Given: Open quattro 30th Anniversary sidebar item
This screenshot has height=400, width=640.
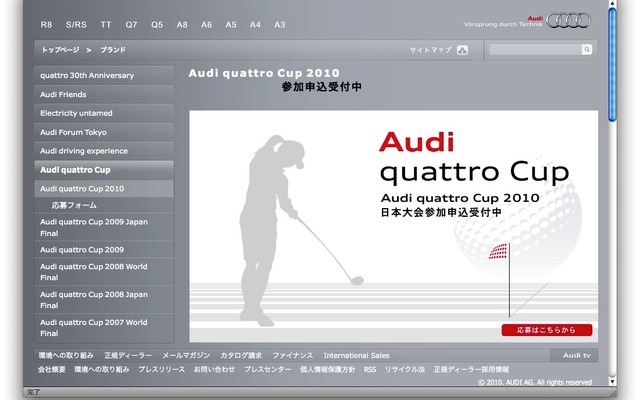Looking at the screenshot, I should [x=104, y=75].
